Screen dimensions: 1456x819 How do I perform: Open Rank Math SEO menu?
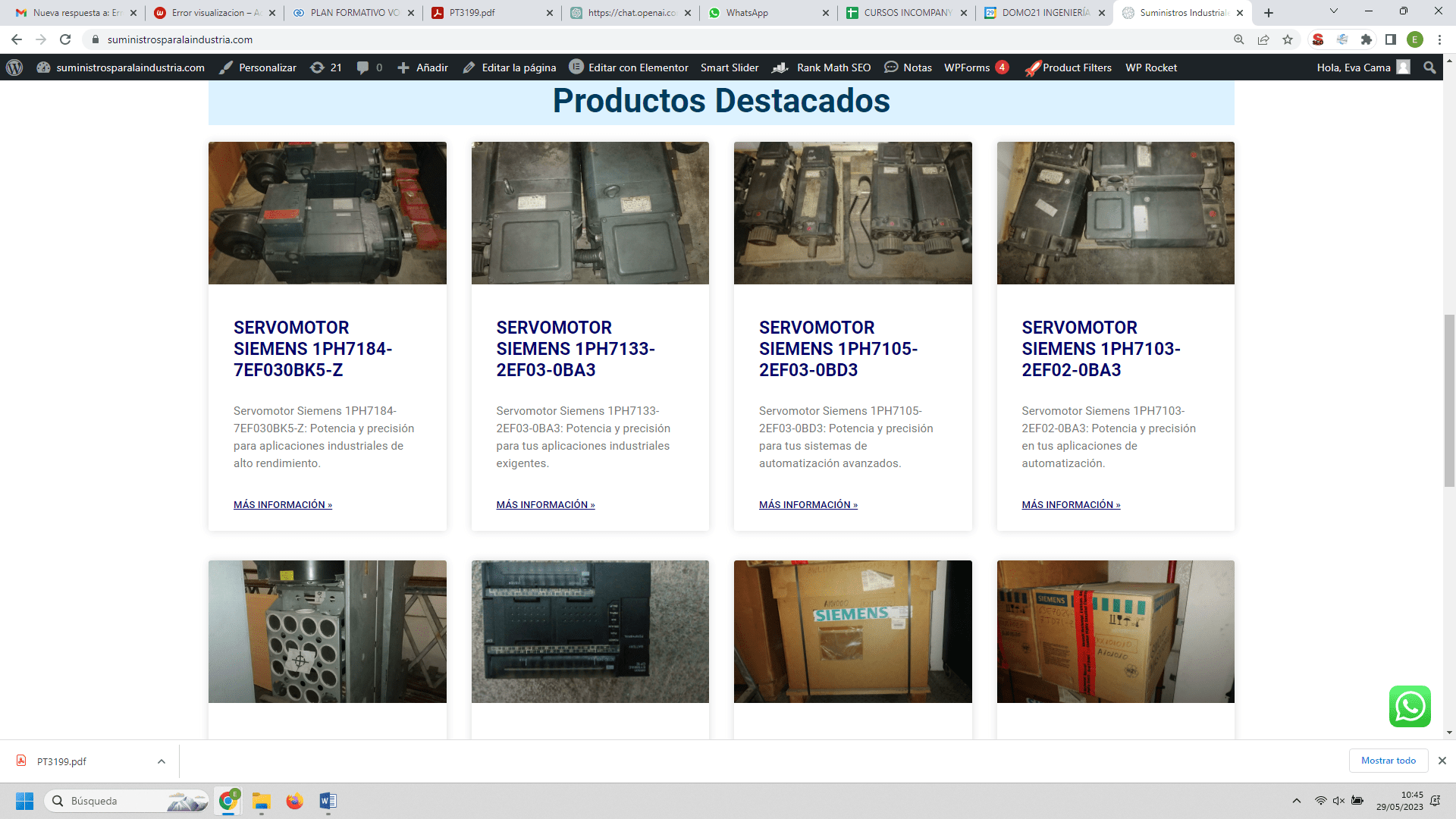(x=821, y=67)
